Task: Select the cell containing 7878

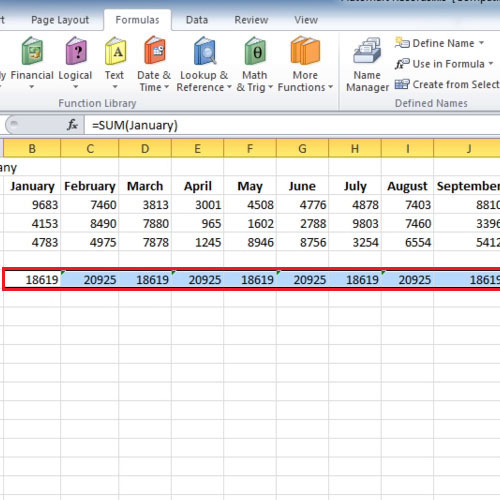Action: pyautogui.click(x=145, y=242)
